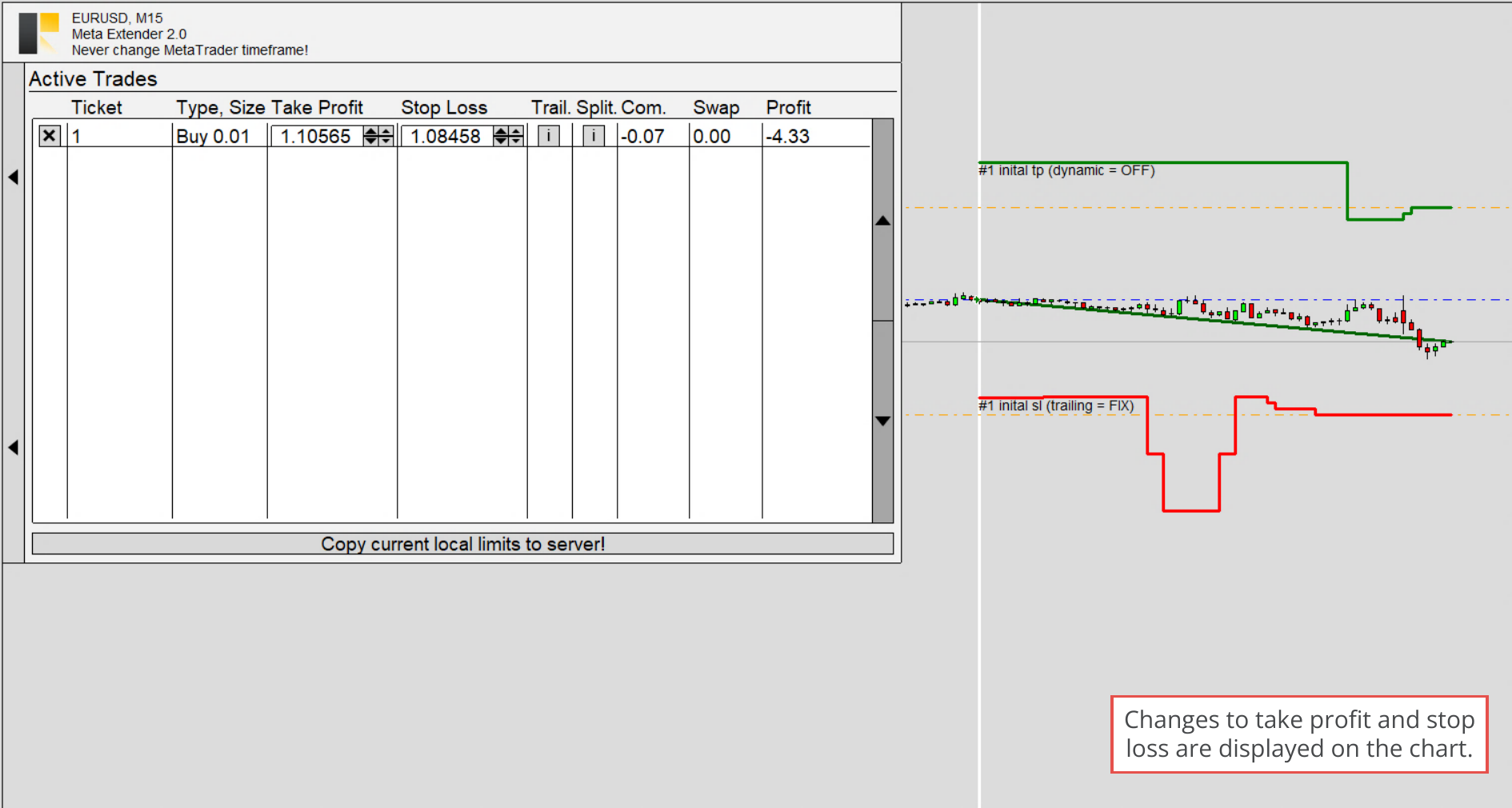
Task: Click Copy current local limits to server!
Action: pyautogui.click(x=462, y=544)
